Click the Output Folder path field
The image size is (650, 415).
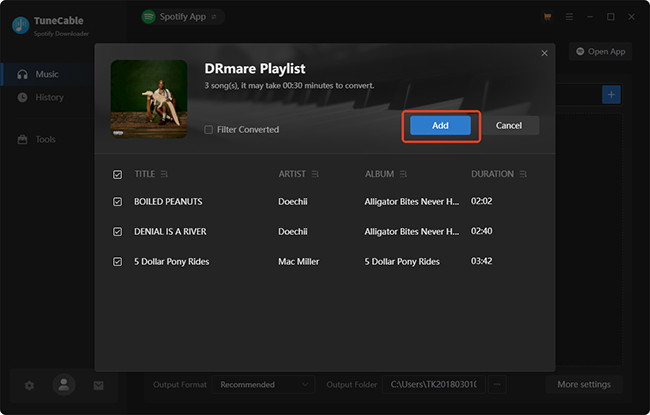(x=434, y=385)
